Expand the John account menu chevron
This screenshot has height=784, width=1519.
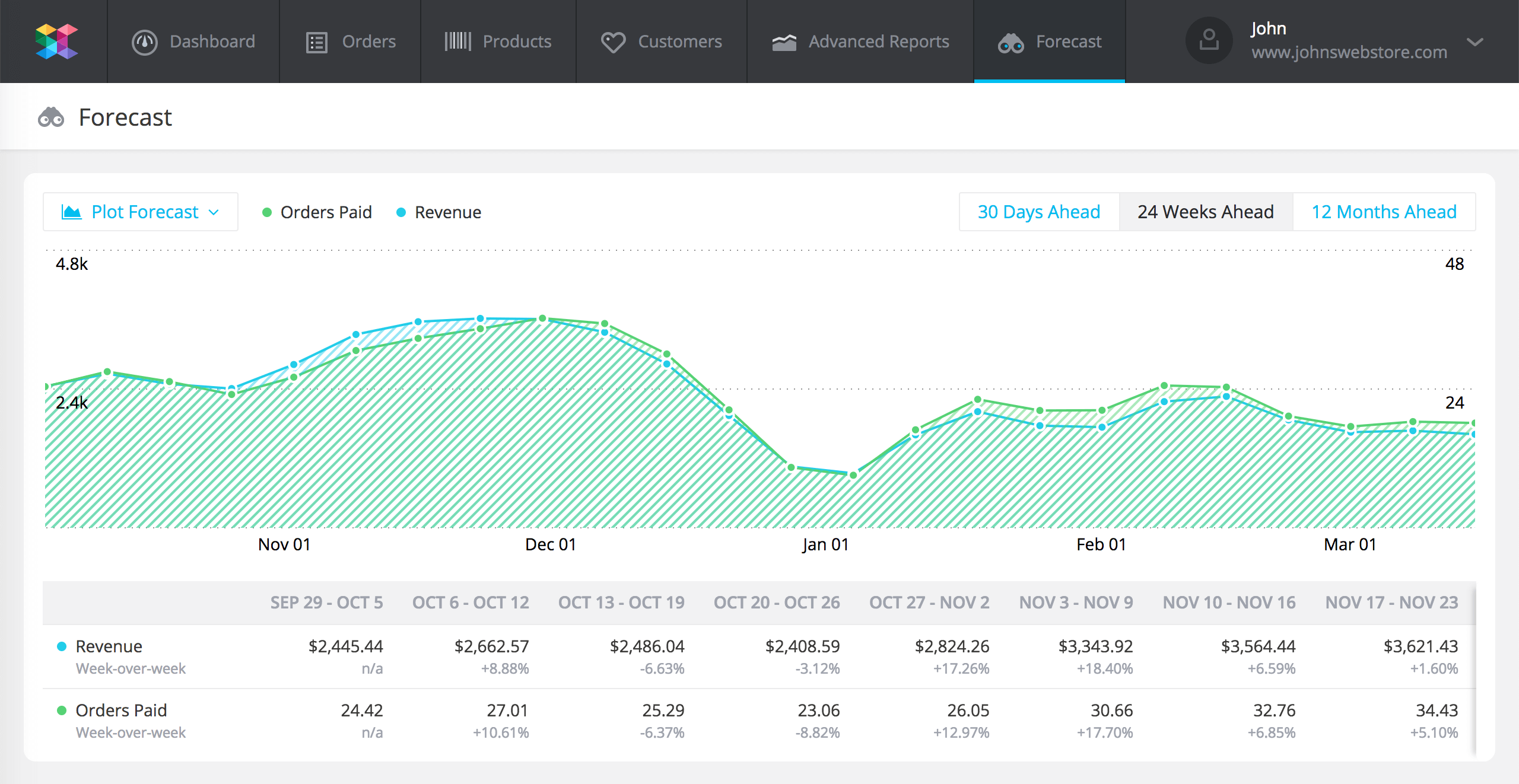tap(1474, 42)
